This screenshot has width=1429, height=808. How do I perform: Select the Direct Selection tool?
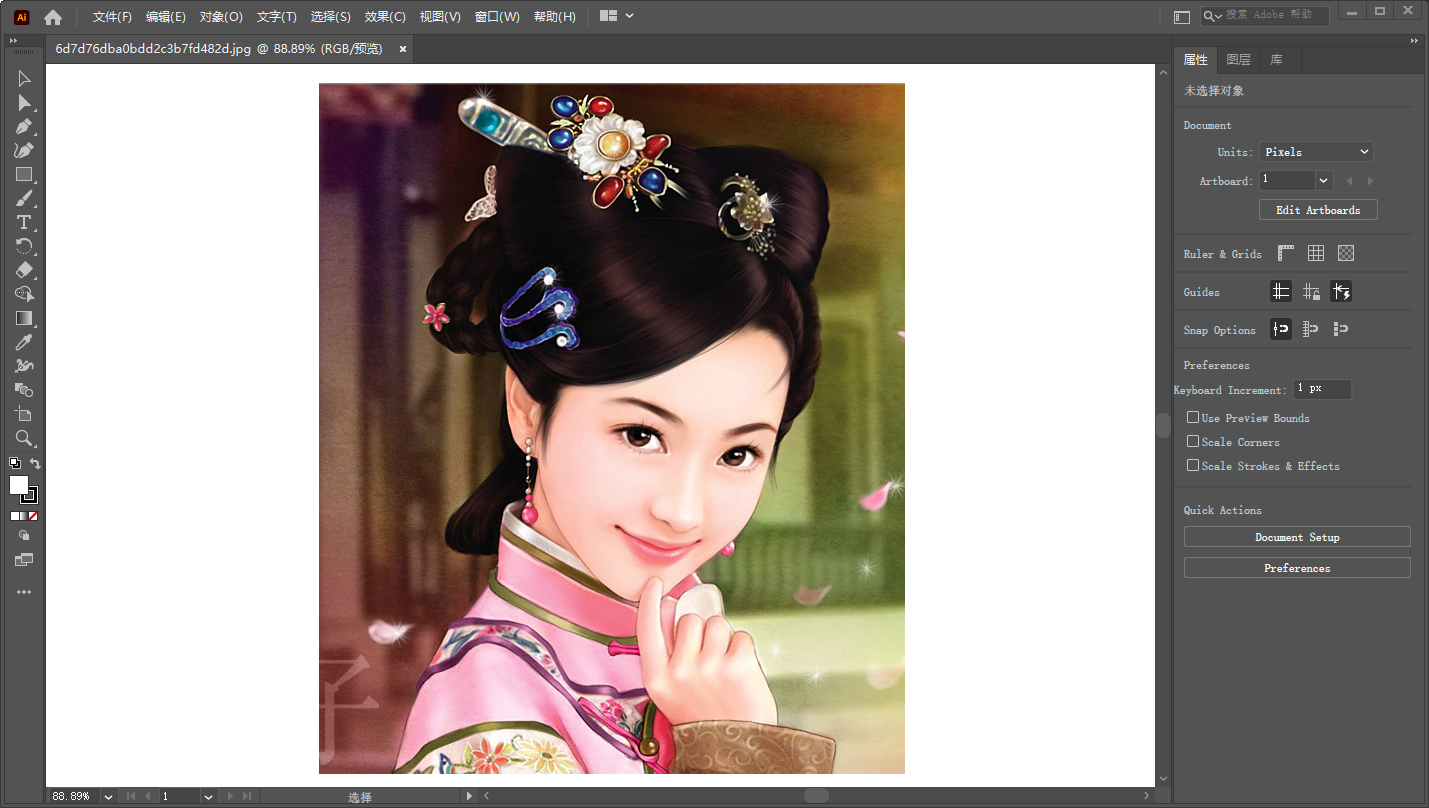pos(24,103)
